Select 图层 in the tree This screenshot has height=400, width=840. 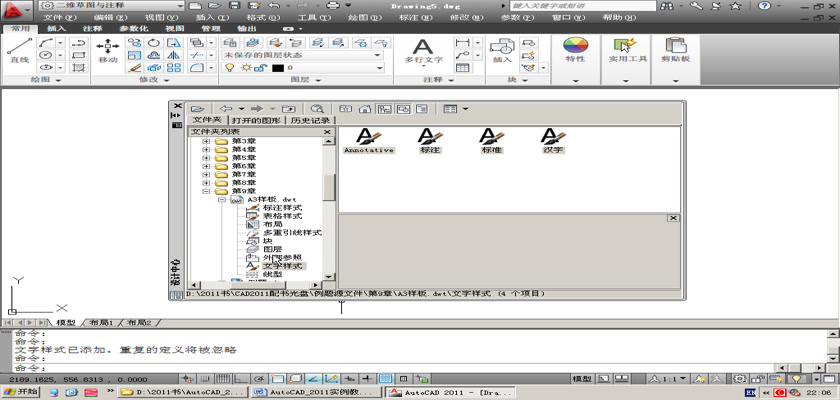(273, 249)
